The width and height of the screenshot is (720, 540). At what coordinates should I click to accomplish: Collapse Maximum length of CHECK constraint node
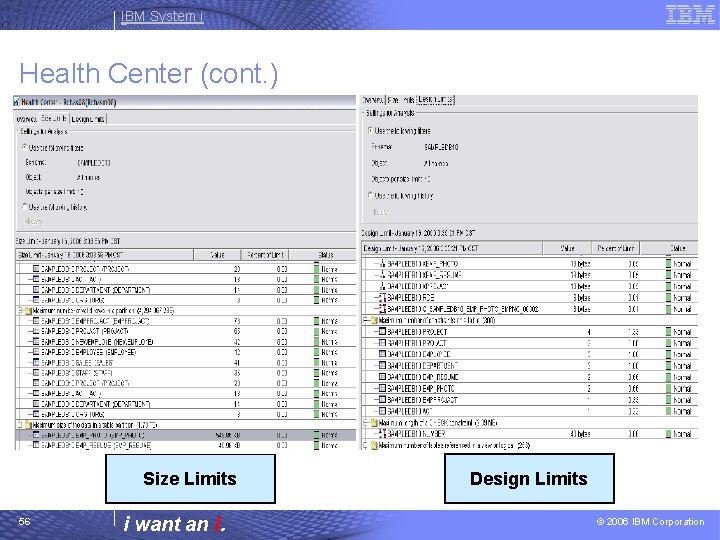pos(366,422)
